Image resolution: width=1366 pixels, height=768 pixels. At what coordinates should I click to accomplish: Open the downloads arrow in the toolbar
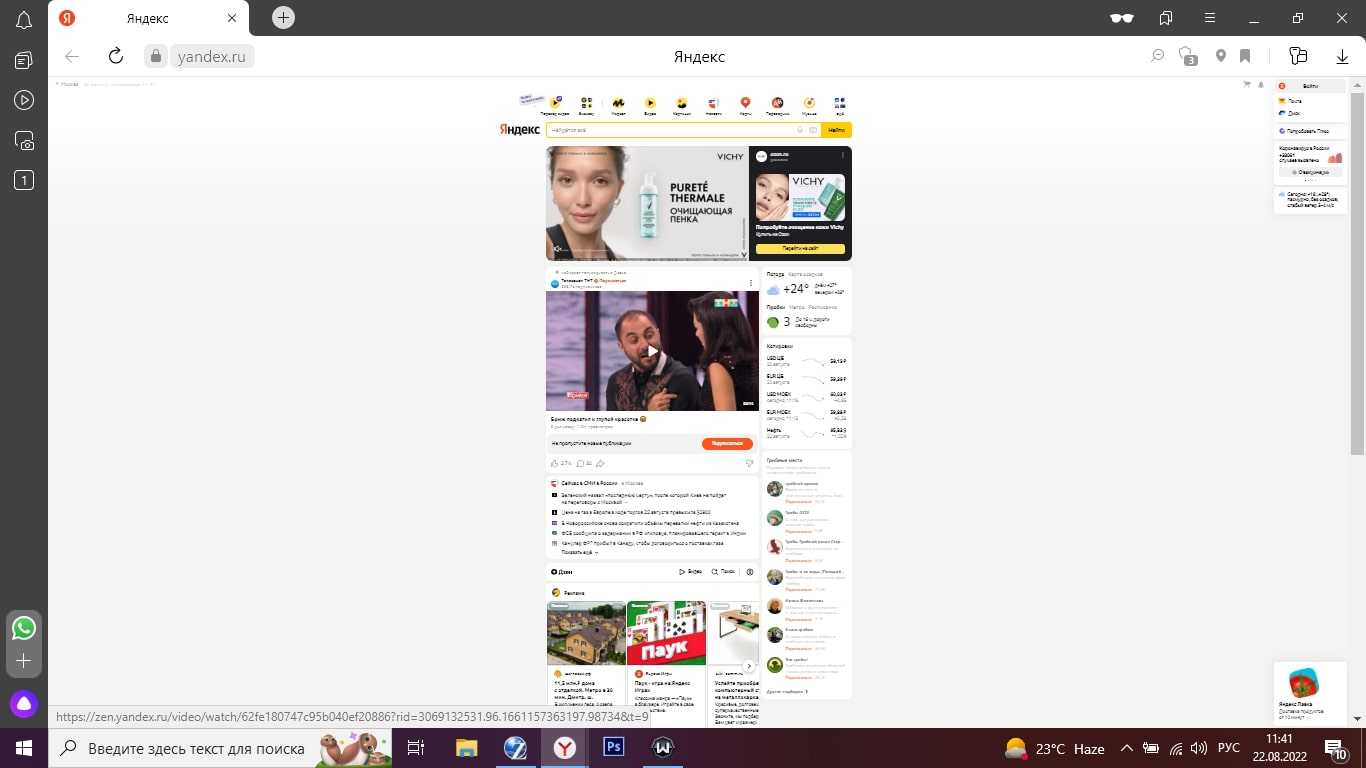(1342, 56)
